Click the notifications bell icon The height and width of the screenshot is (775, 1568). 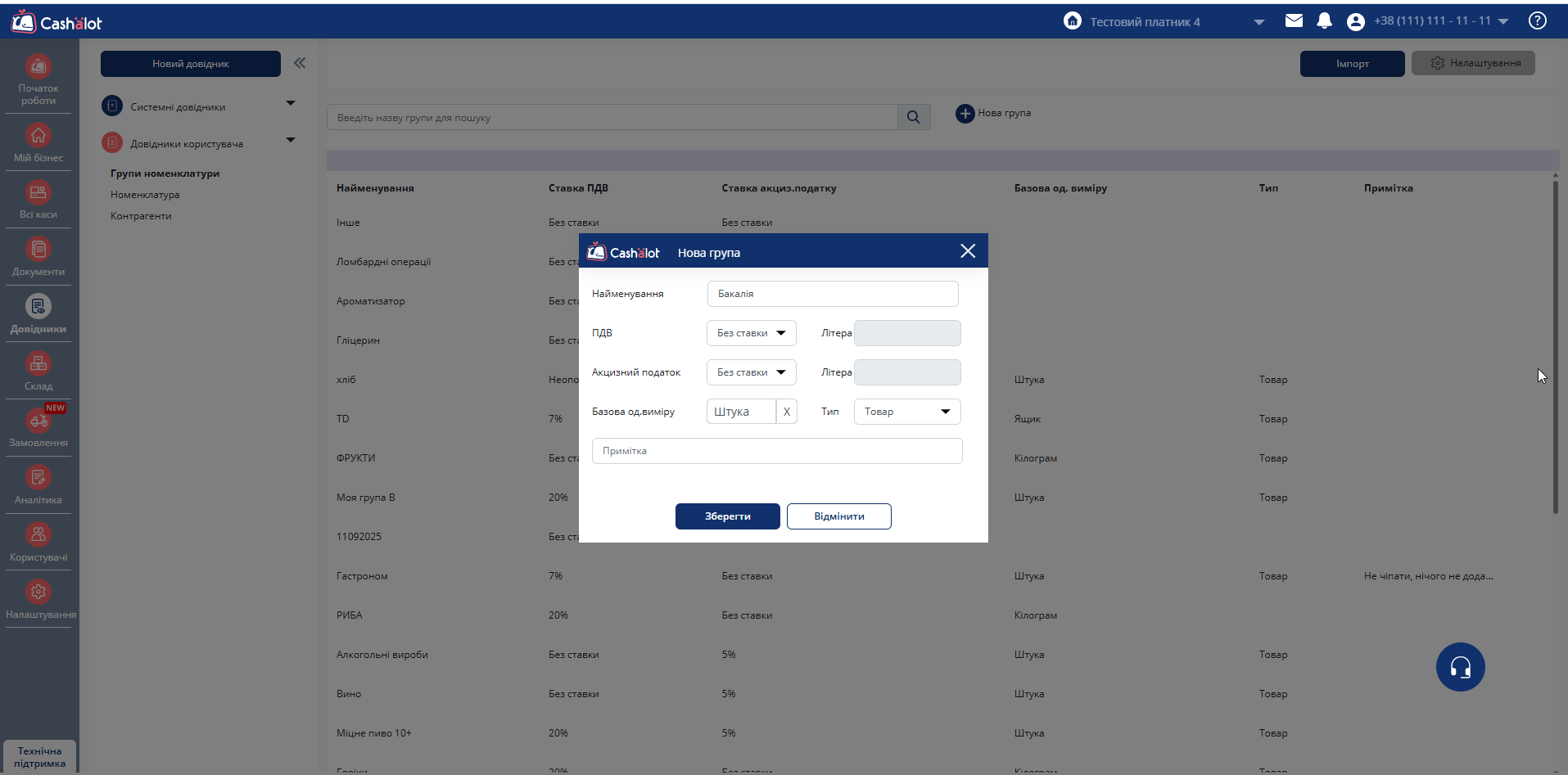[1324, 21]
